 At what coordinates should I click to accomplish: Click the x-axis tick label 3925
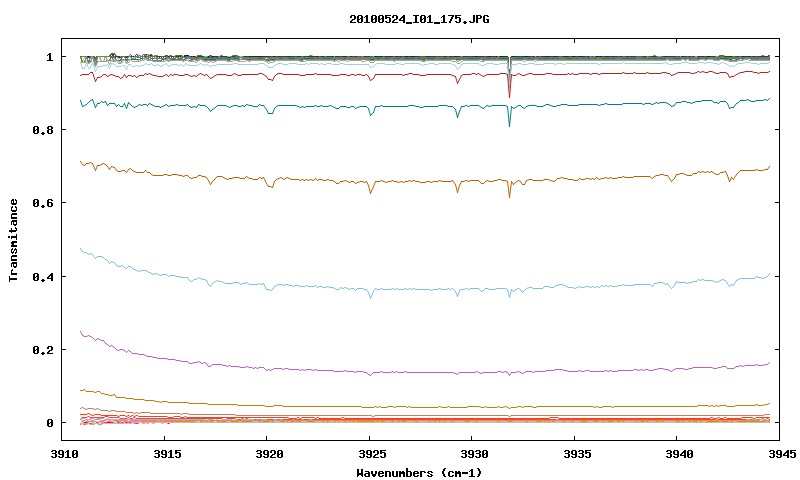pos(372,454)
